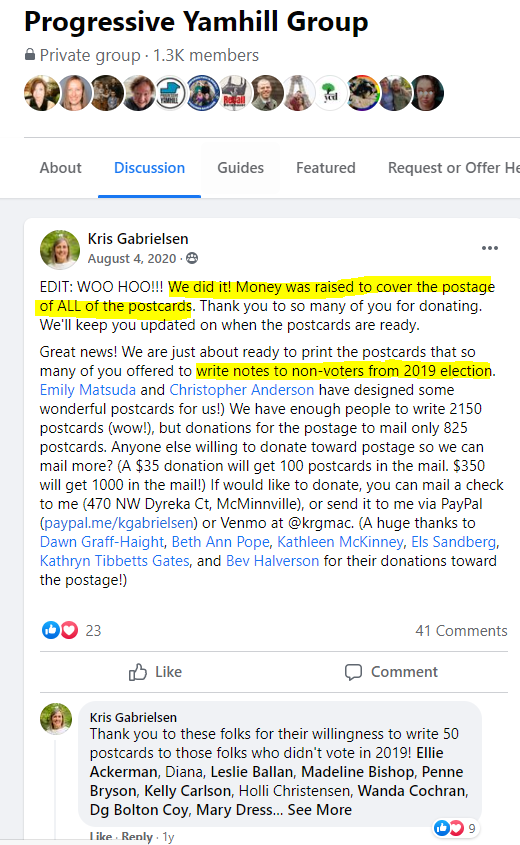Open the post options three-dot menu
520x845 pixels.
(489, 248)
